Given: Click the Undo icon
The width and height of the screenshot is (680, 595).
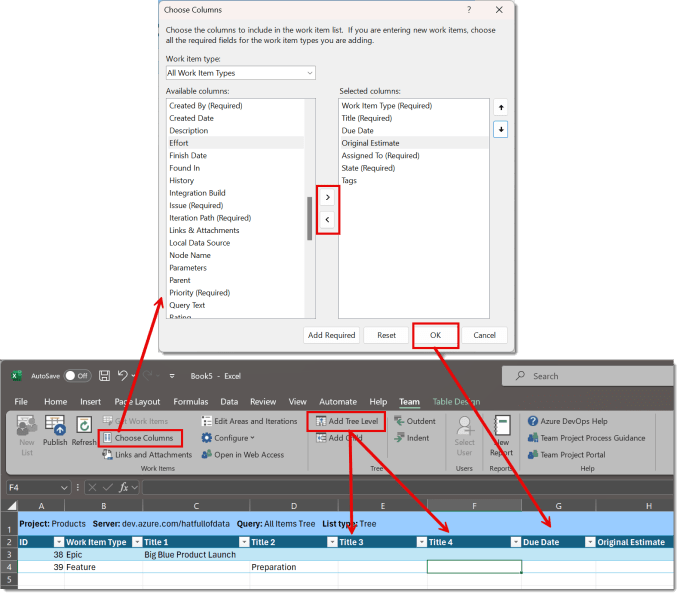Looking at the screenshot, I should (123, 376).
